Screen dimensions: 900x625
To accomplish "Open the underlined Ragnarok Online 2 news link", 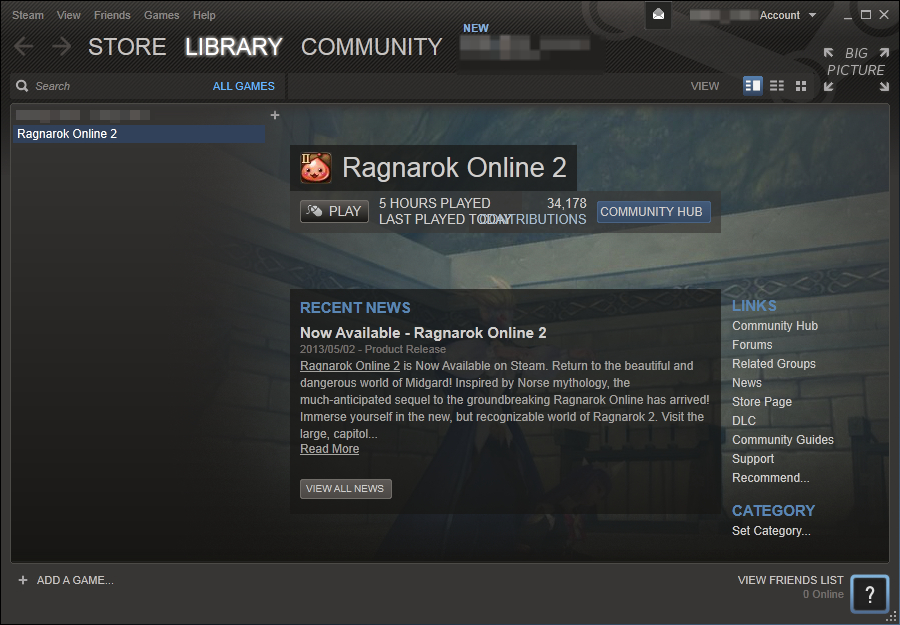I will tap(350, 366).
